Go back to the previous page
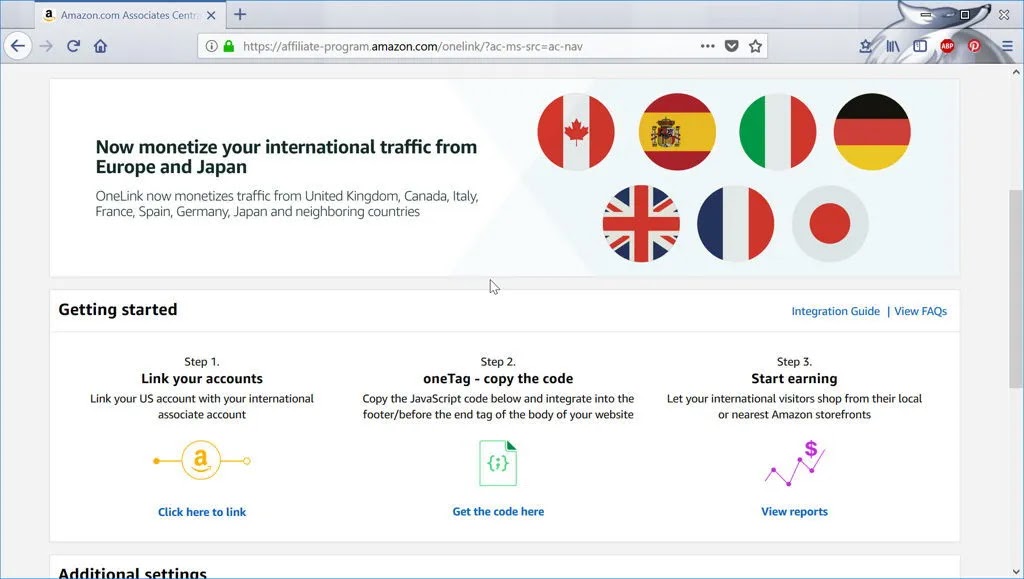 coord(18,46)
